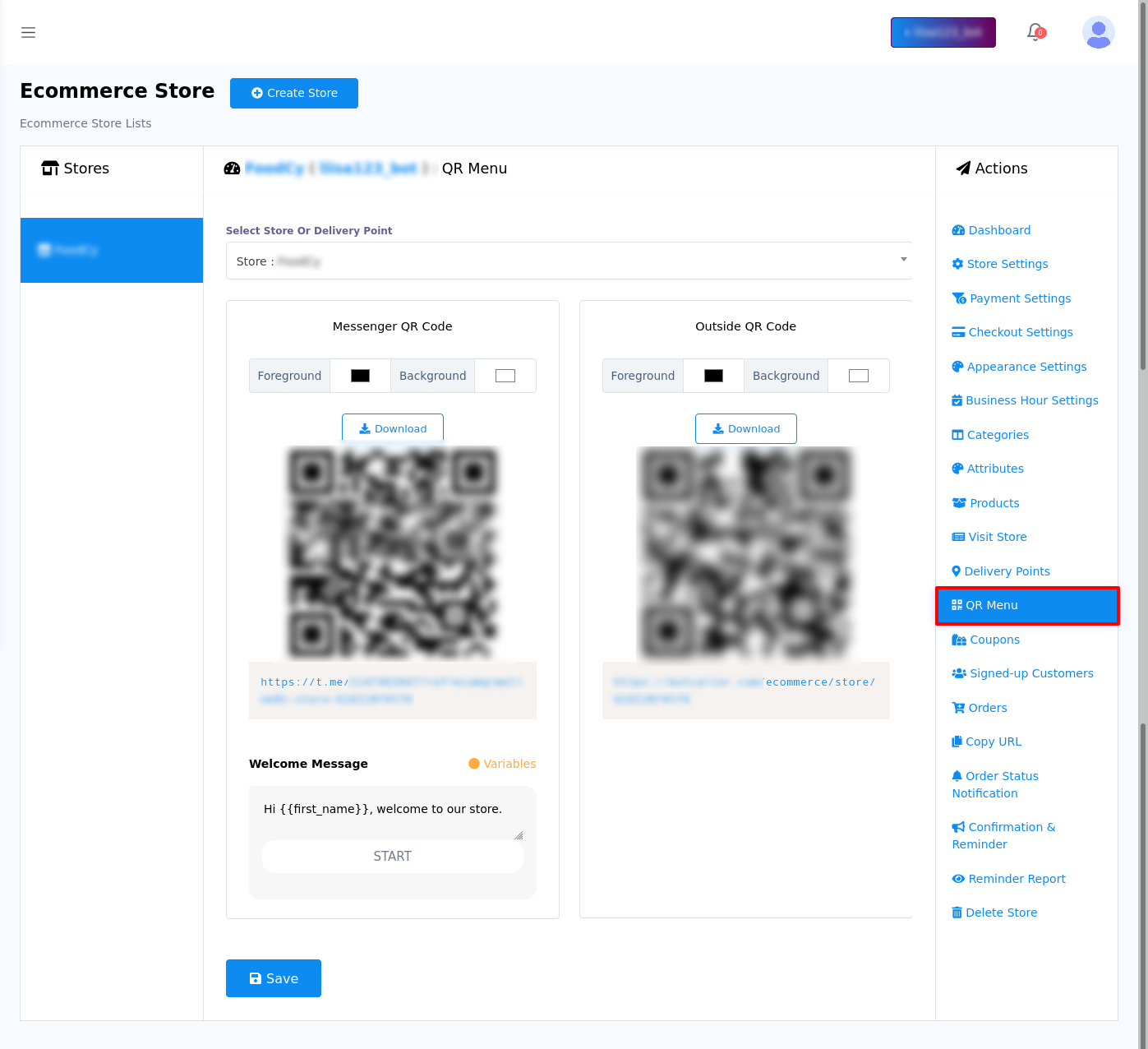Open Delivery Points in Actions
The image size is (1148, 1049).
coord(1001,571)
